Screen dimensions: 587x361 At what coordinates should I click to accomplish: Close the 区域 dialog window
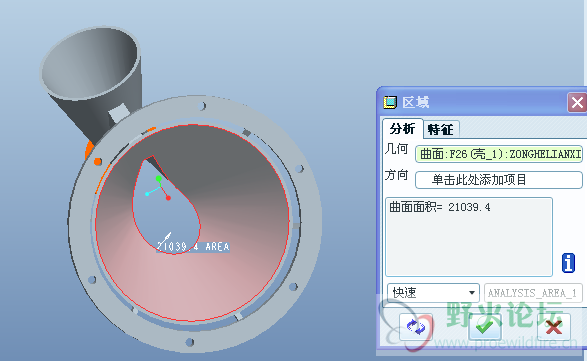tap(577, 102)
